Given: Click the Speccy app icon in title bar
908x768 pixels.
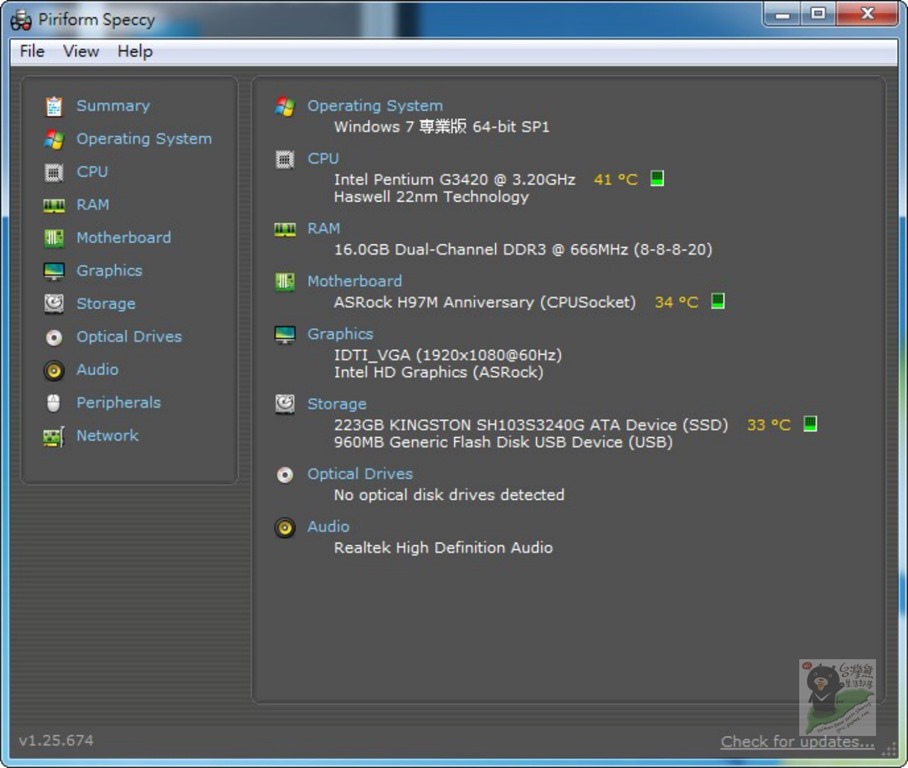Looking at the screenshot, I should (21, 20).
